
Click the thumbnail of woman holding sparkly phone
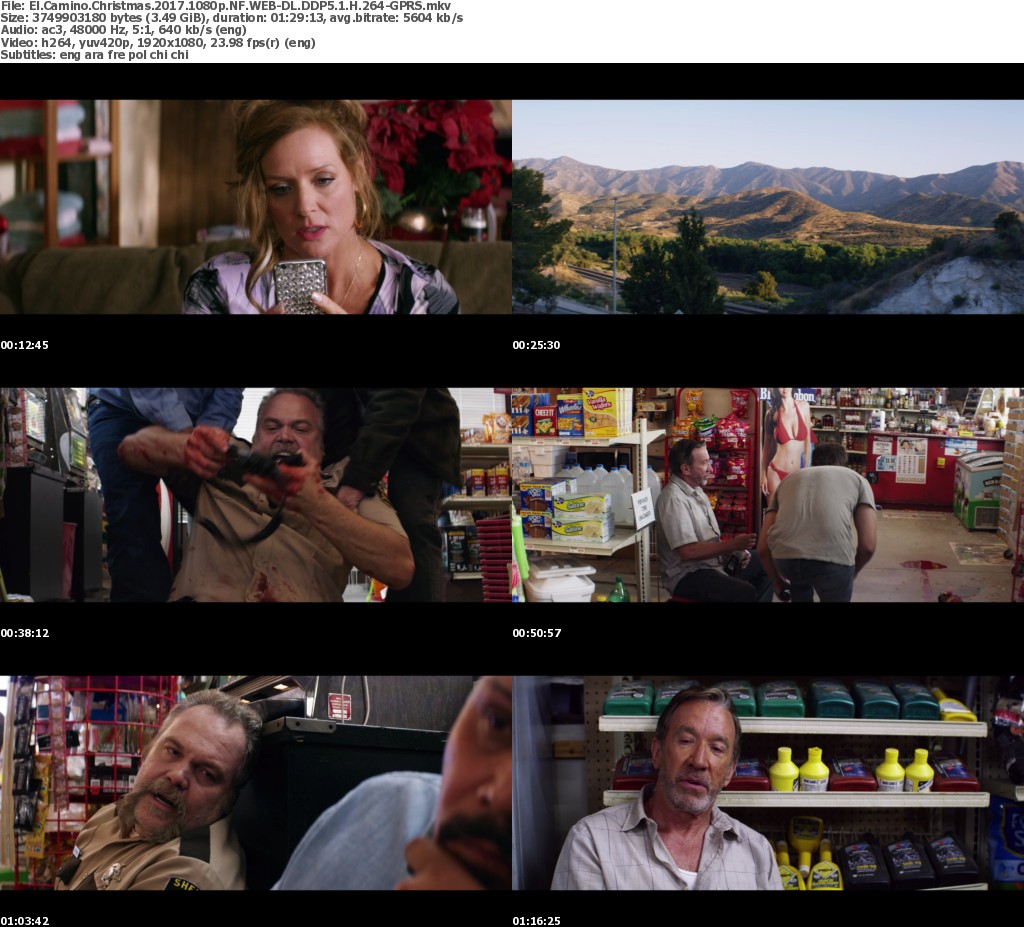tap(256, 207)
